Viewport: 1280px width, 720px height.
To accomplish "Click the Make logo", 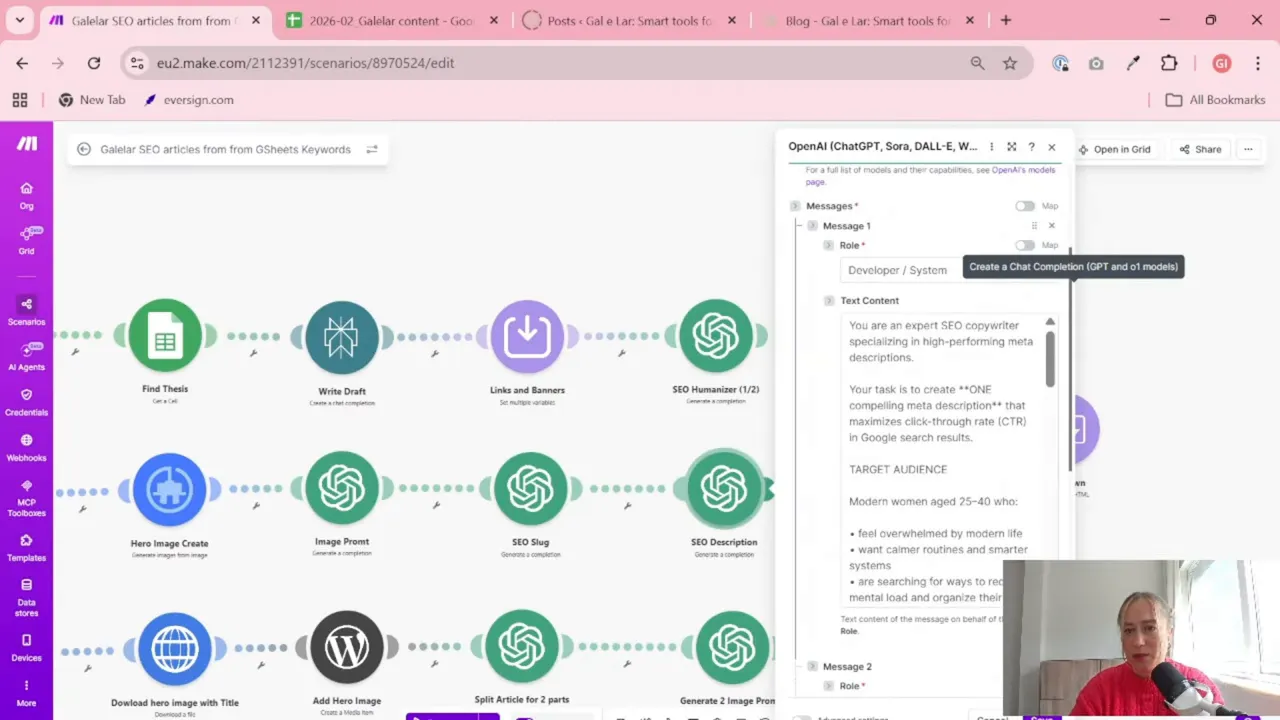I will pyautogui.click(x=27, y=144).
